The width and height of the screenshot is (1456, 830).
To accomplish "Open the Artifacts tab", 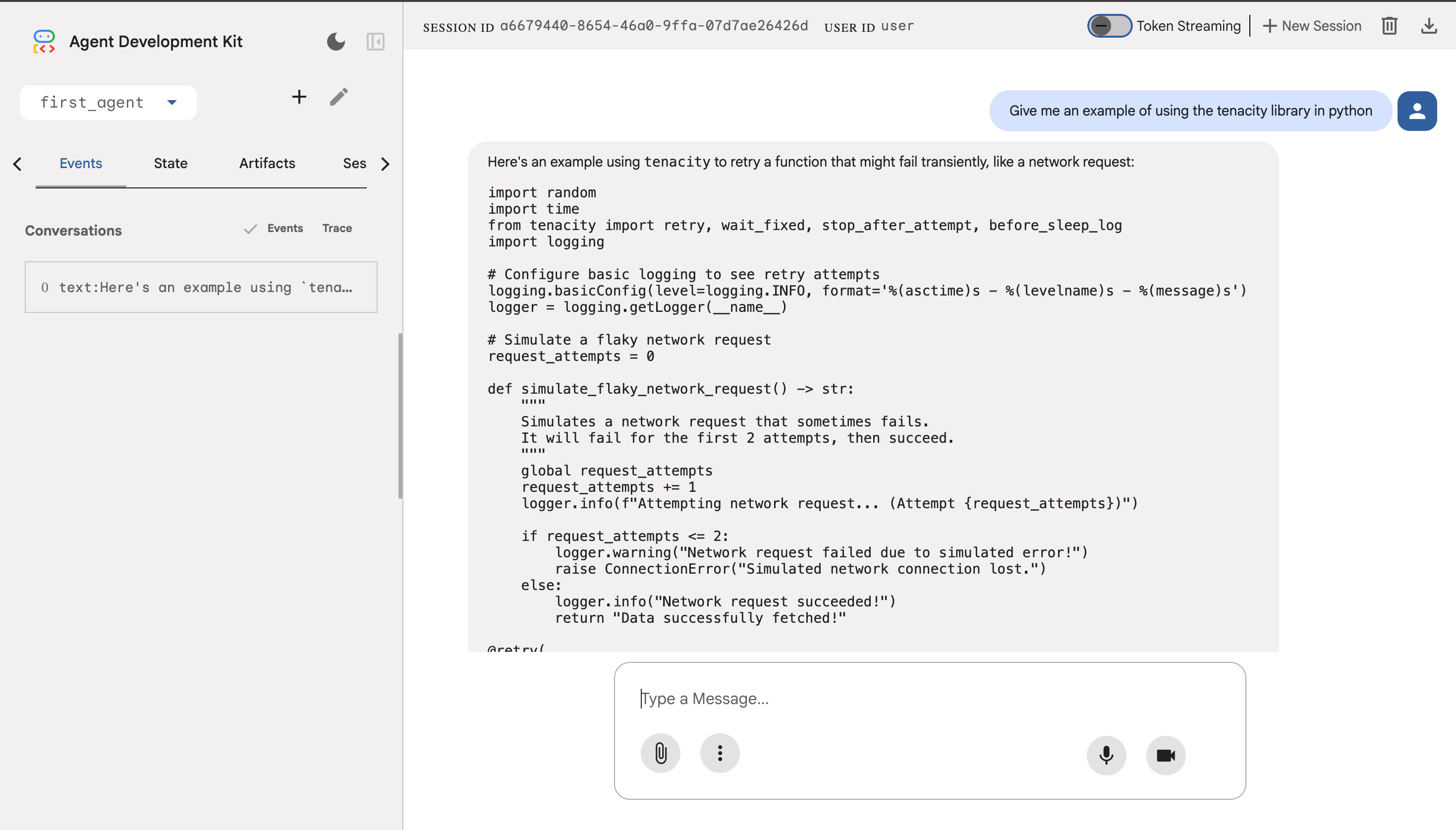I will 267,164.
